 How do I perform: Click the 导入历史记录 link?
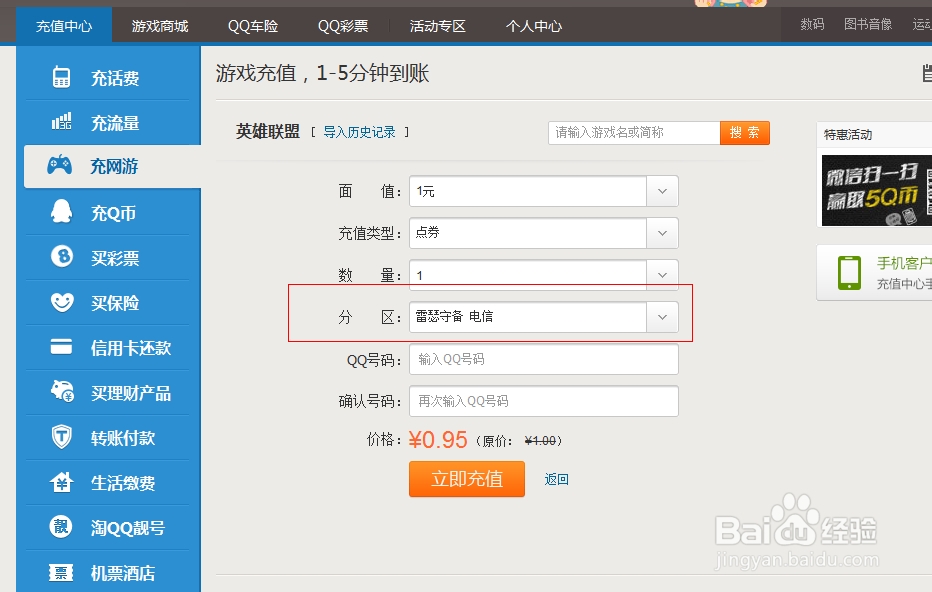click(x=360, y=132)
